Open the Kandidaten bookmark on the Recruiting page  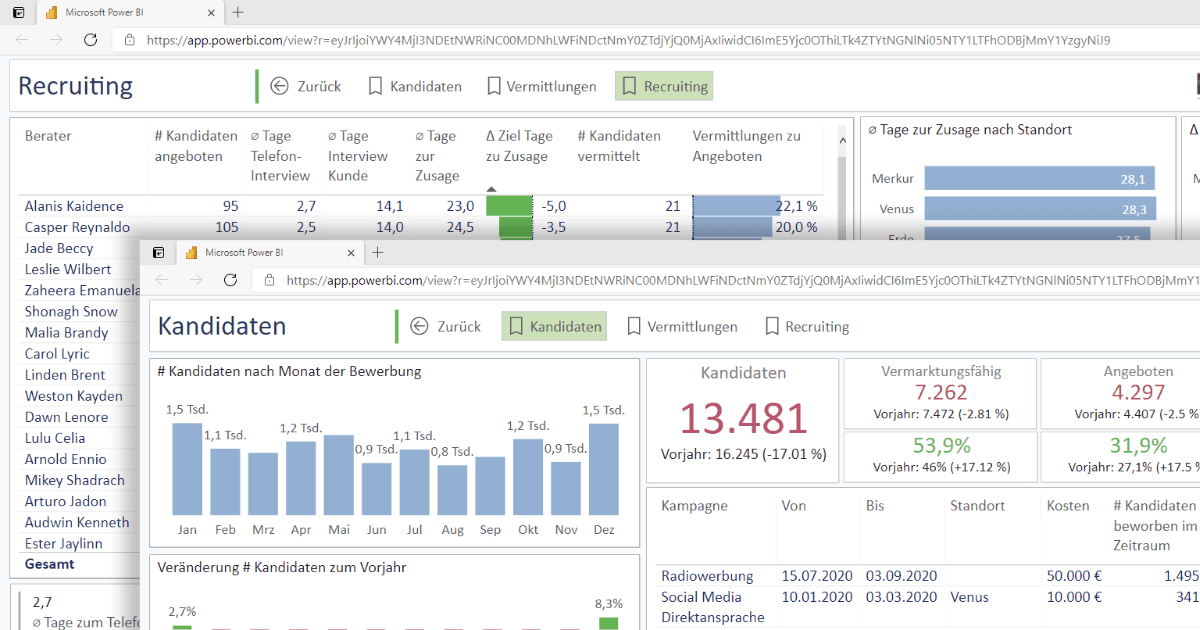coord(415,86)
